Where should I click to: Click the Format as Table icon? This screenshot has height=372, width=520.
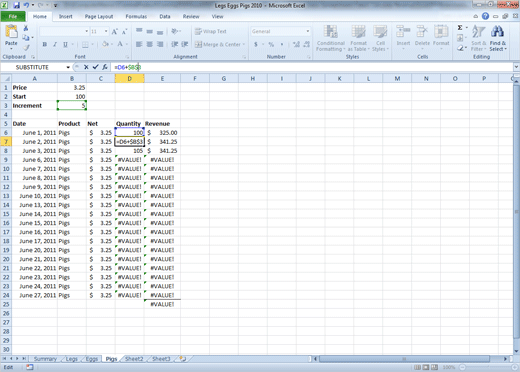click(358, 32)
